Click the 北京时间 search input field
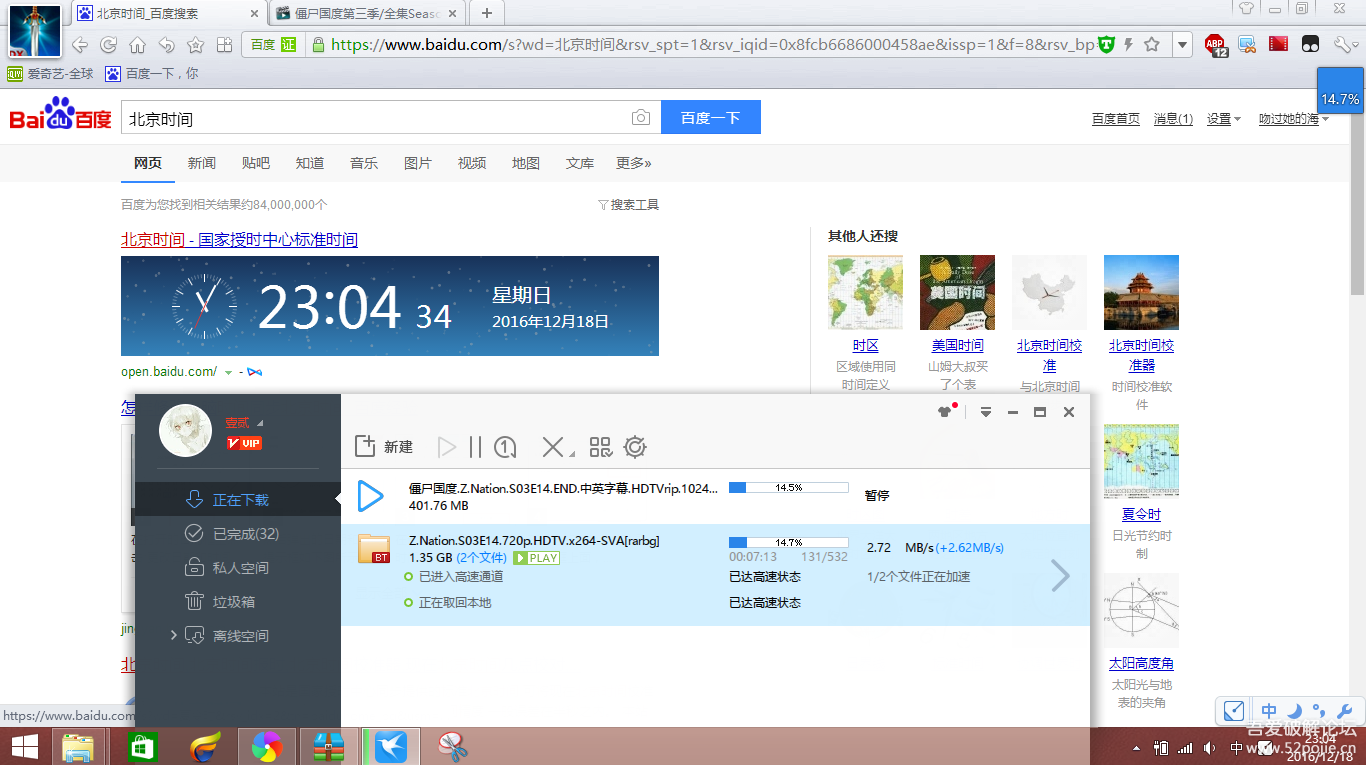Viewport: 1366px width, 765px height. (375, 118)
